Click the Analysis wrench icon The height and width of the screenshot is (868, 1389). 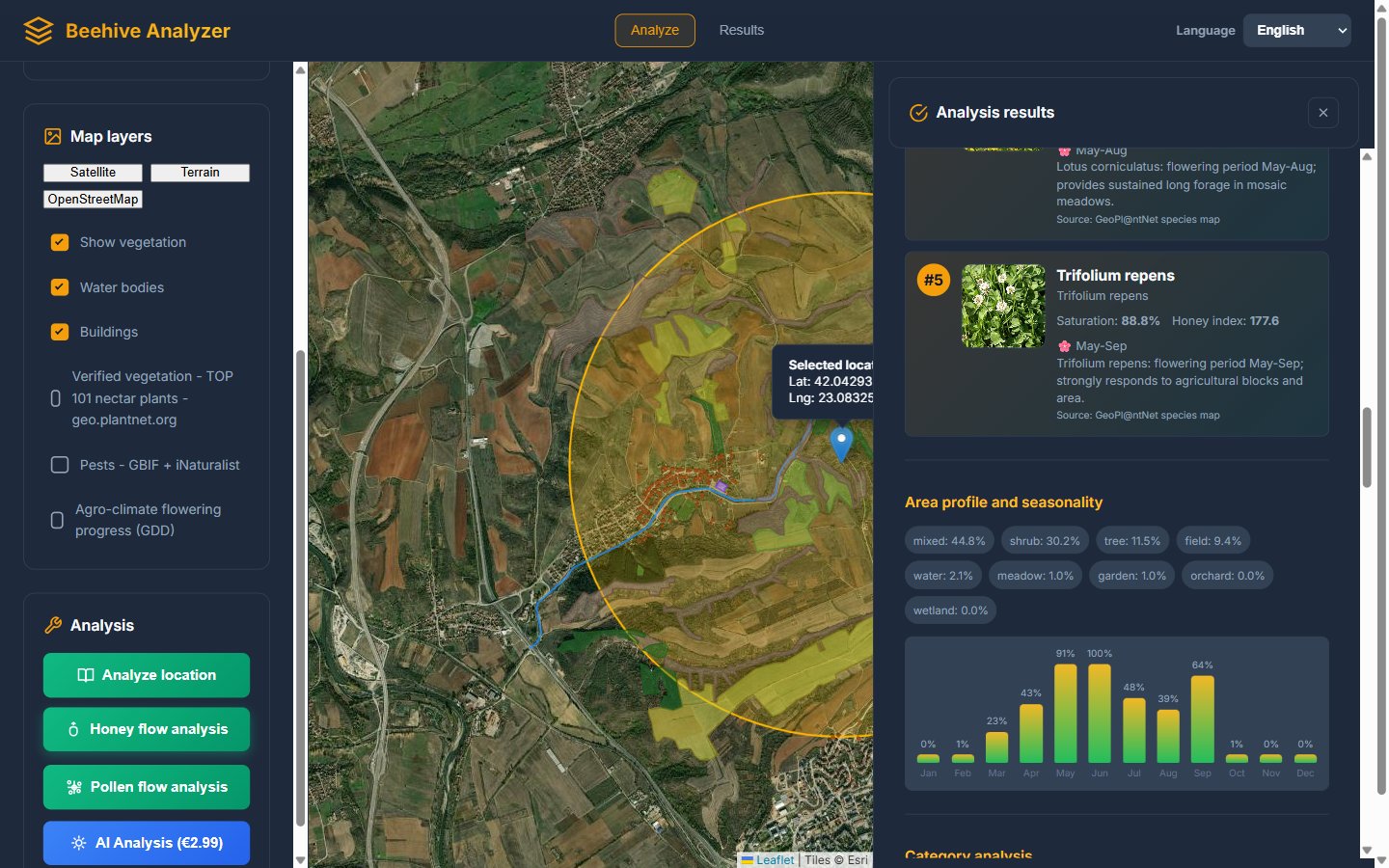pos(53,626)
